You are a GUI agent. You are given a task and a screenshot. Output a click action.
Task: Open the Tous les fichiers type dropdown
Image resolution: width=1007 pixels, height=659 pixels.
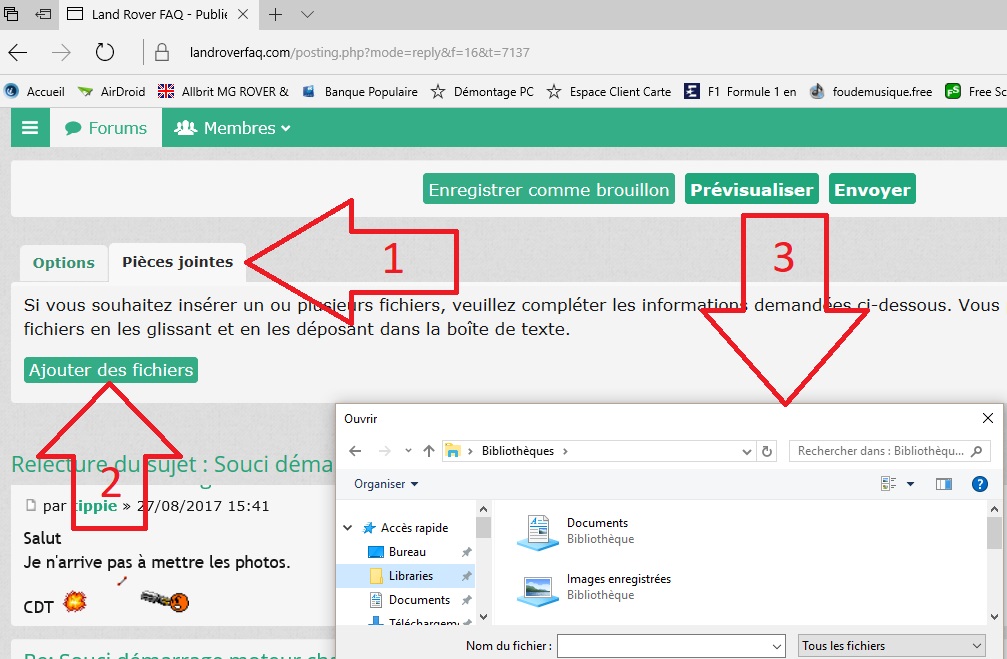892,646
